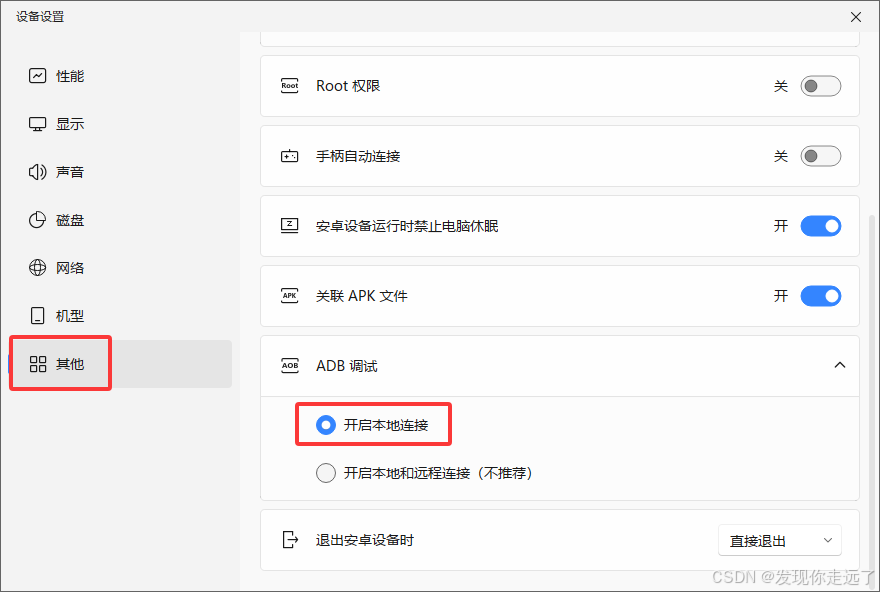Click the gamepad icon in 手柄自动连接 row
Viewport: 880px width, 592px height.
pos(290,156)
